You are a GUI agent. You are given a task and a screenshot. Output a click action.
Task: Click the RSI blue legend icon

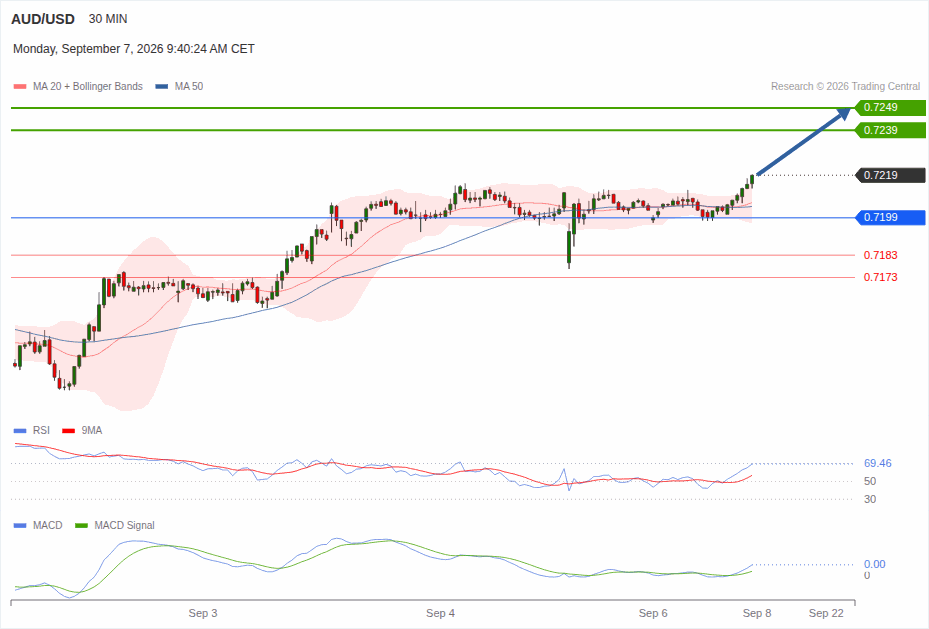20,431
